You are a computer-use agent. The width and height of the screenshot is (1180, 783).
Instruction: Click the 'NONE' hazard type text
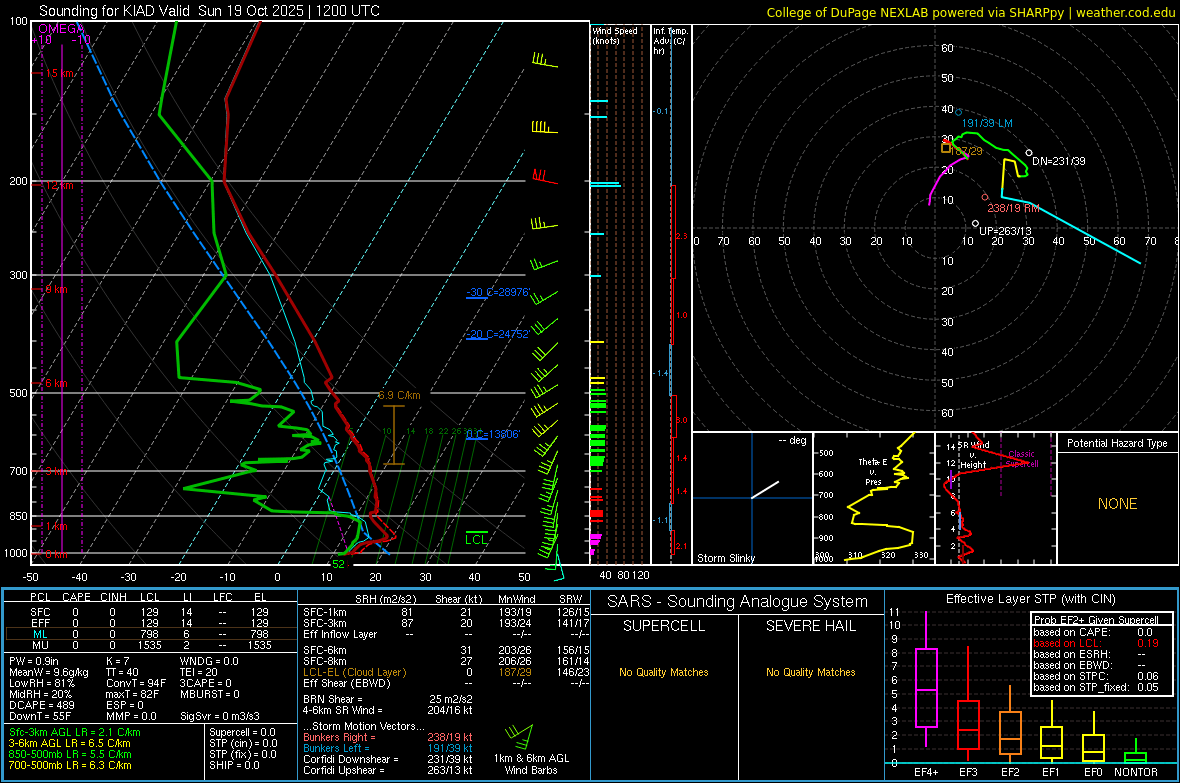(1118, 504)
